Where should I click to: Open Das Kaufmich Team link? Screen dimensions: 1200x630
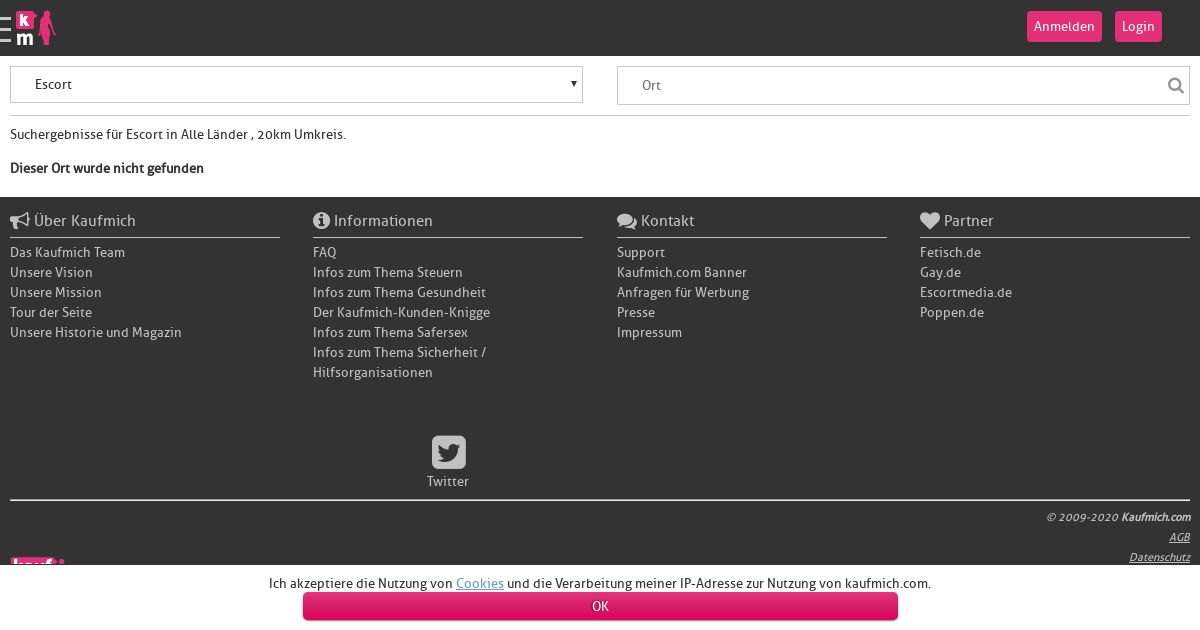coord(67,252)
